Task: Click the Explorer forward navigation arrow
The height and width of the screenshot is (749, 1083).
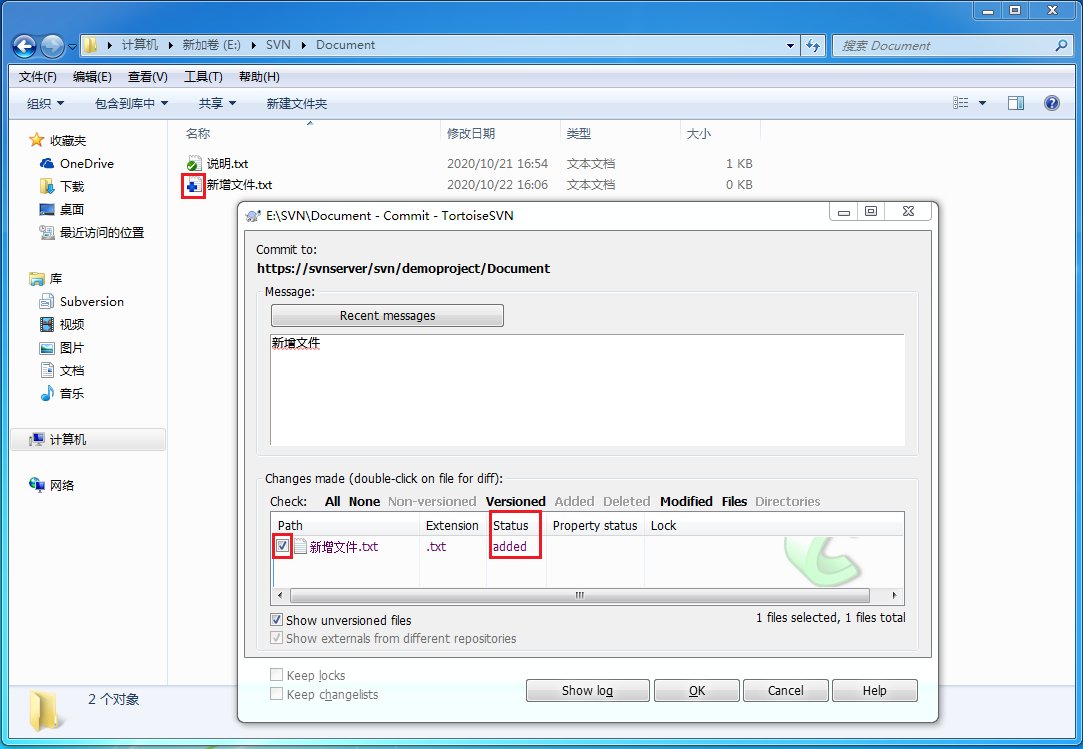Action: (x=52, y=46)
